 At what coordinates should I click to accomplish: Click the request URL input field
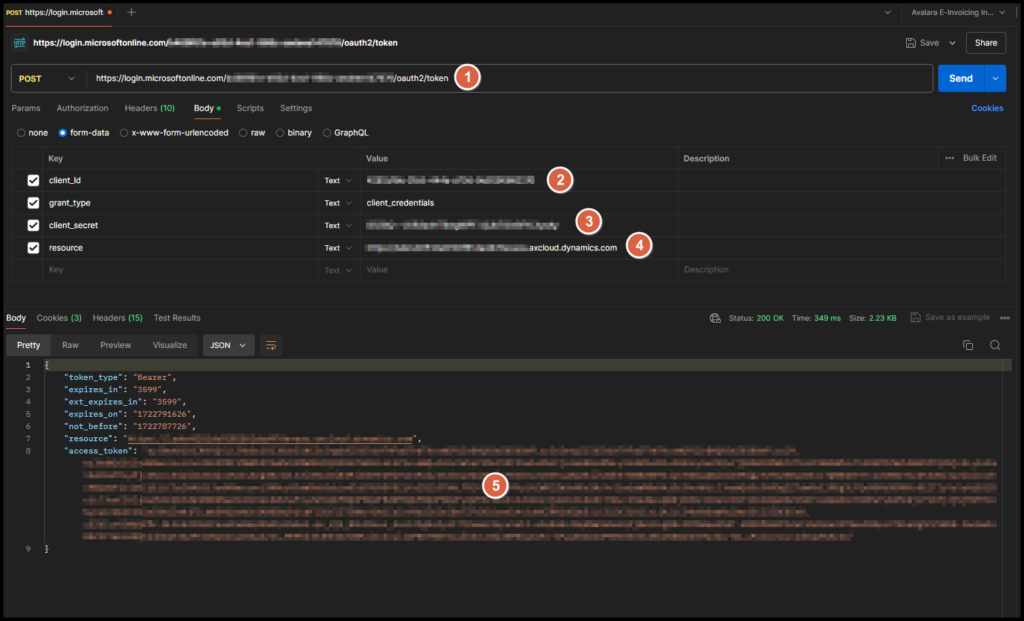coord(509,78)
